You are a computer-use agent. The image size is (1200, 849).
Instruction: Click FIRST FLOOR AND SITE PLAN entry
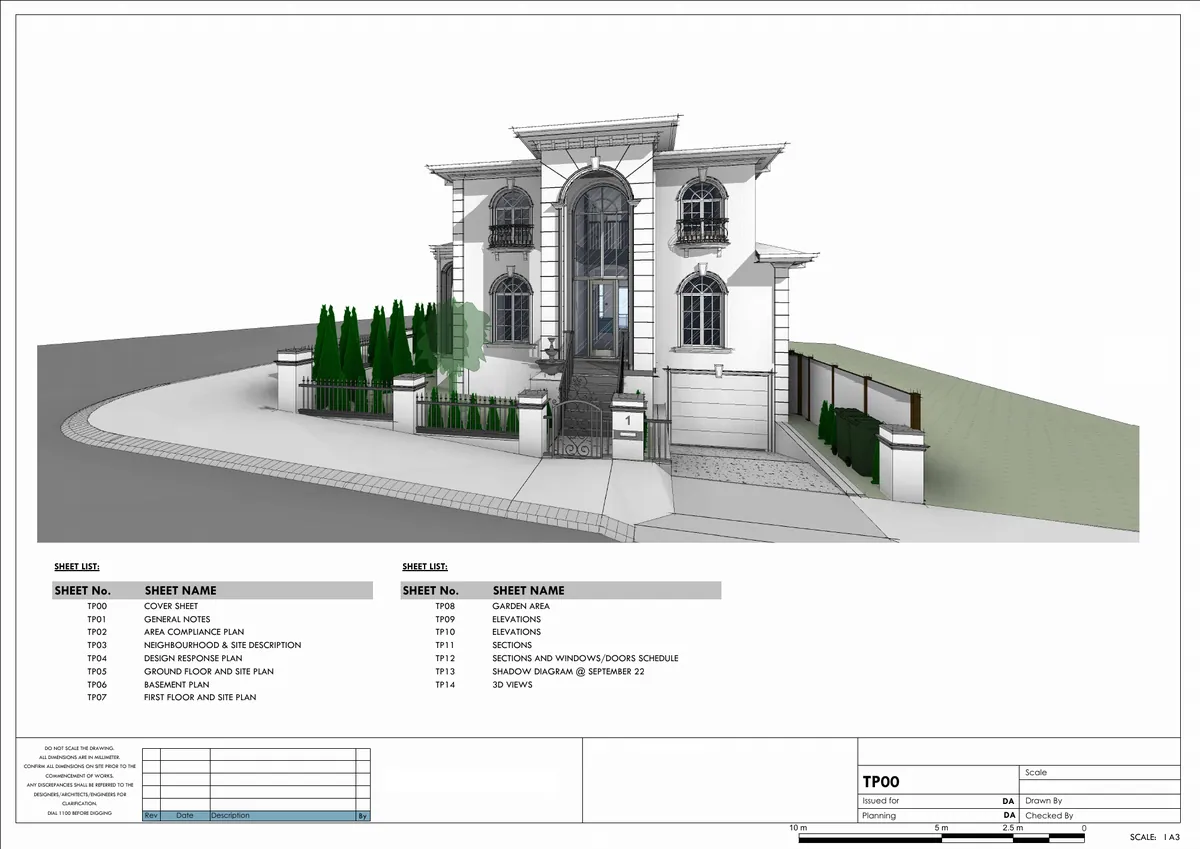pyautogui.click(x=200, y=697)
